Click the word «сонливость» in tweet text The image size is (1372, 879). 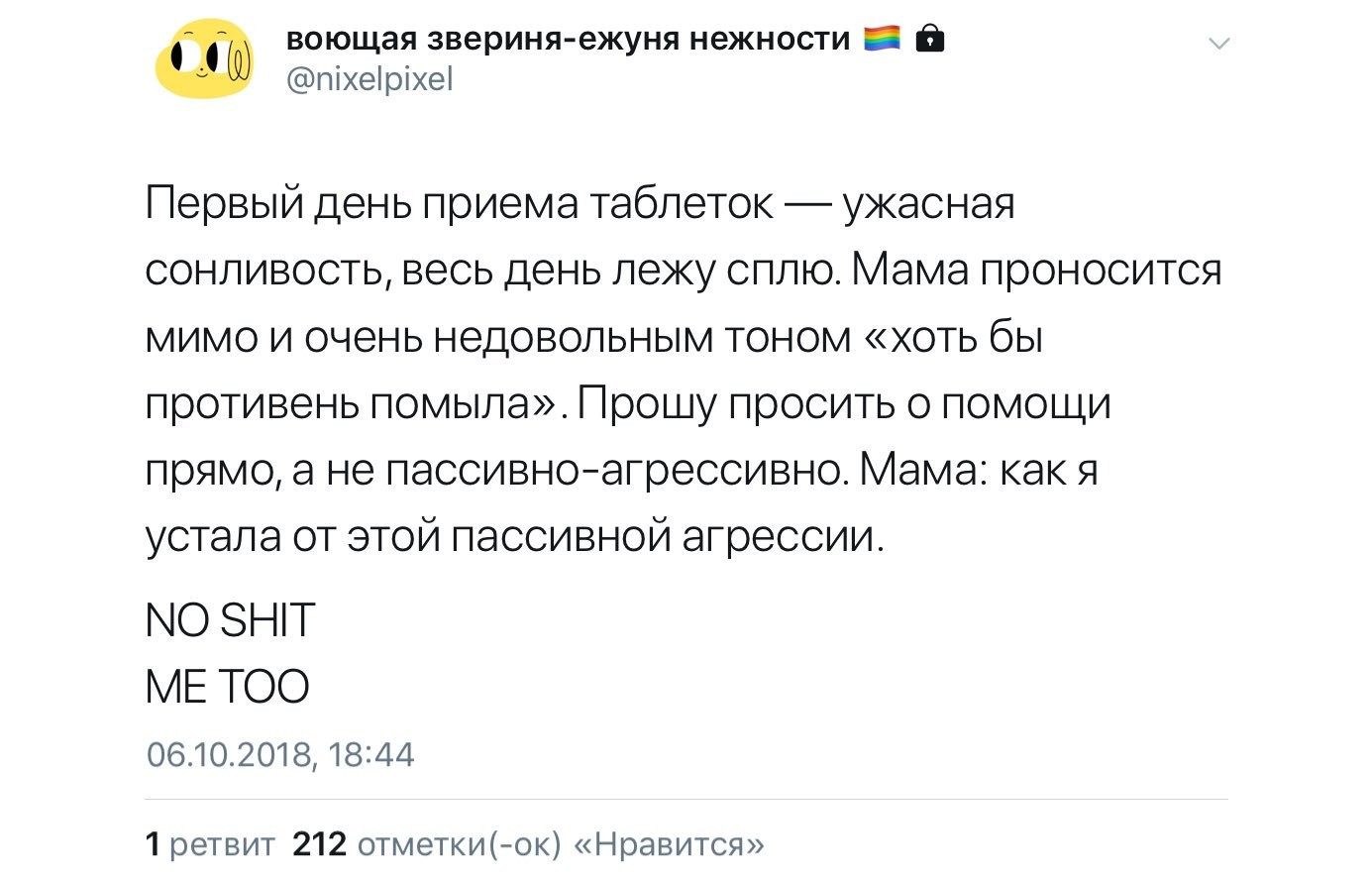(x=265, y=272)
